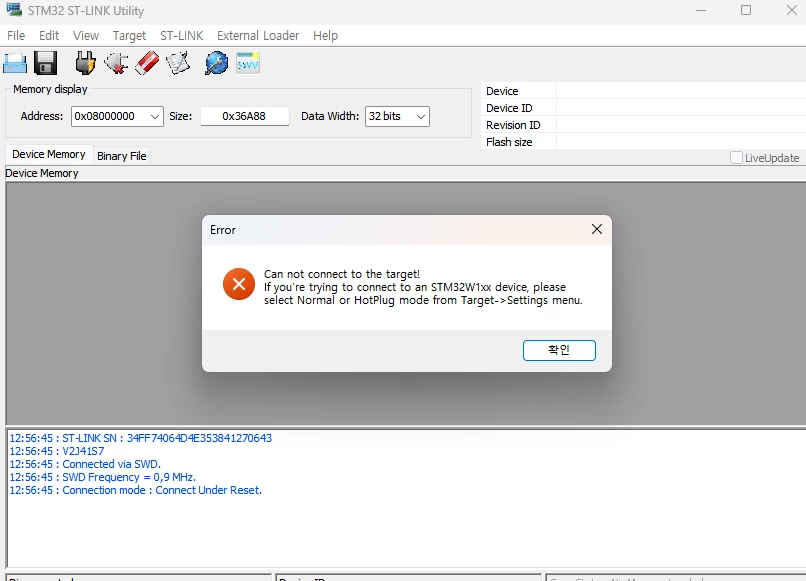
Task: Select the Device Memory tab
Action: point(49,154)
